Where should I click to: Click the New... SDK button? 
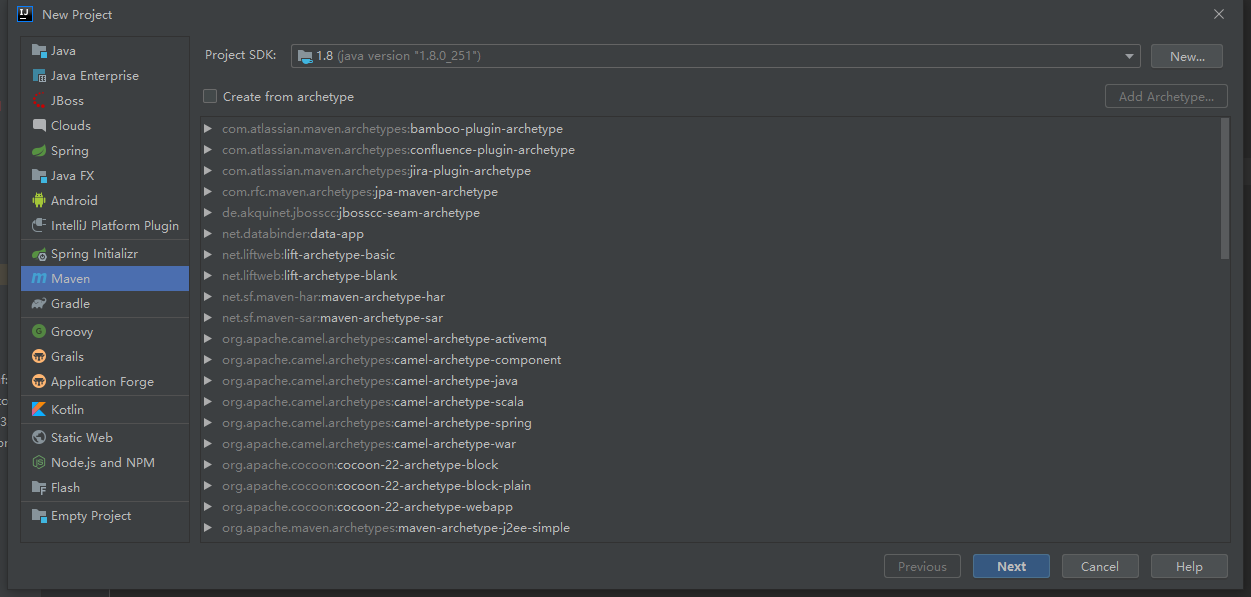click(x=1187, y=56)
